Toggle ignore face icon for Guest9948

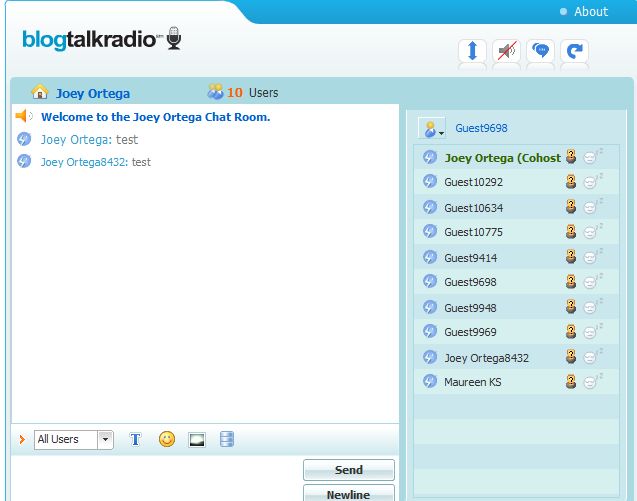click(592, 307)
